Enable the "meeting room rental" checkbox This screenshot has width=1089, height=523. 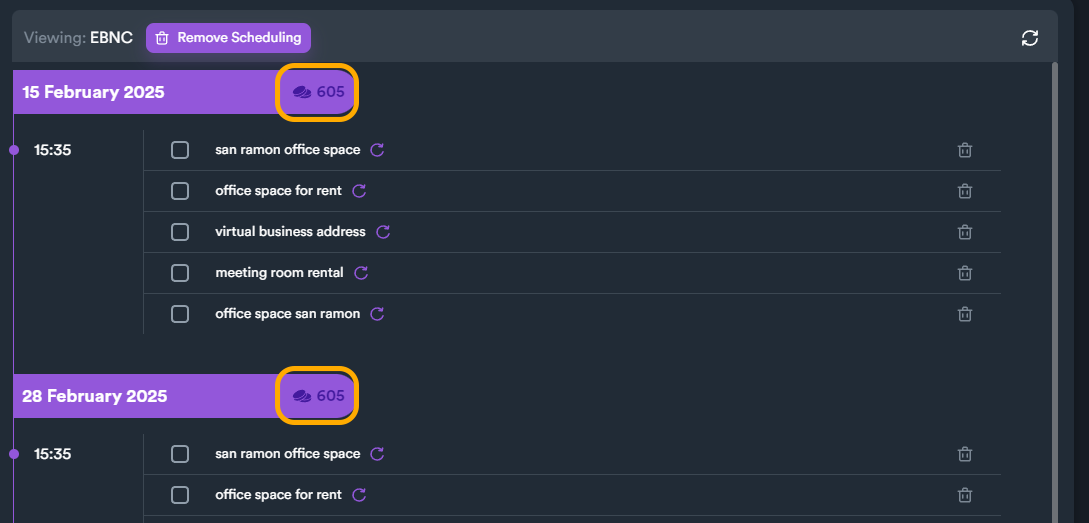tap(180, 273)
